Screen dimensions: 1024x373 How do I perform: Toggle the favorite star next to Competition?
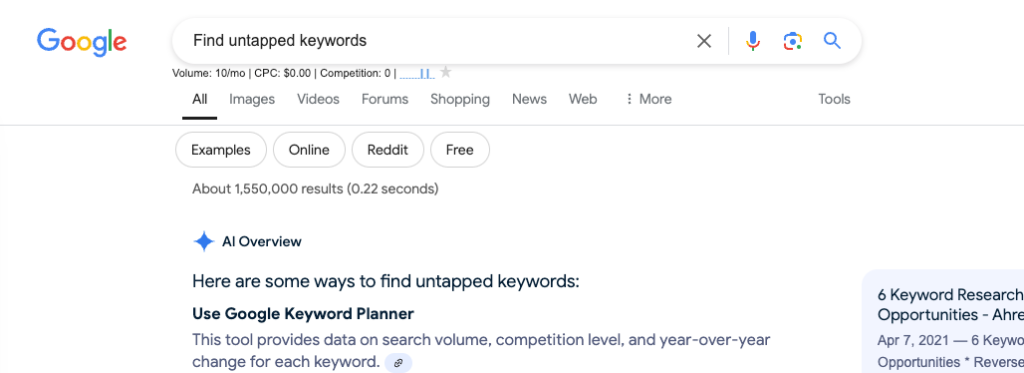click(446, 72)
